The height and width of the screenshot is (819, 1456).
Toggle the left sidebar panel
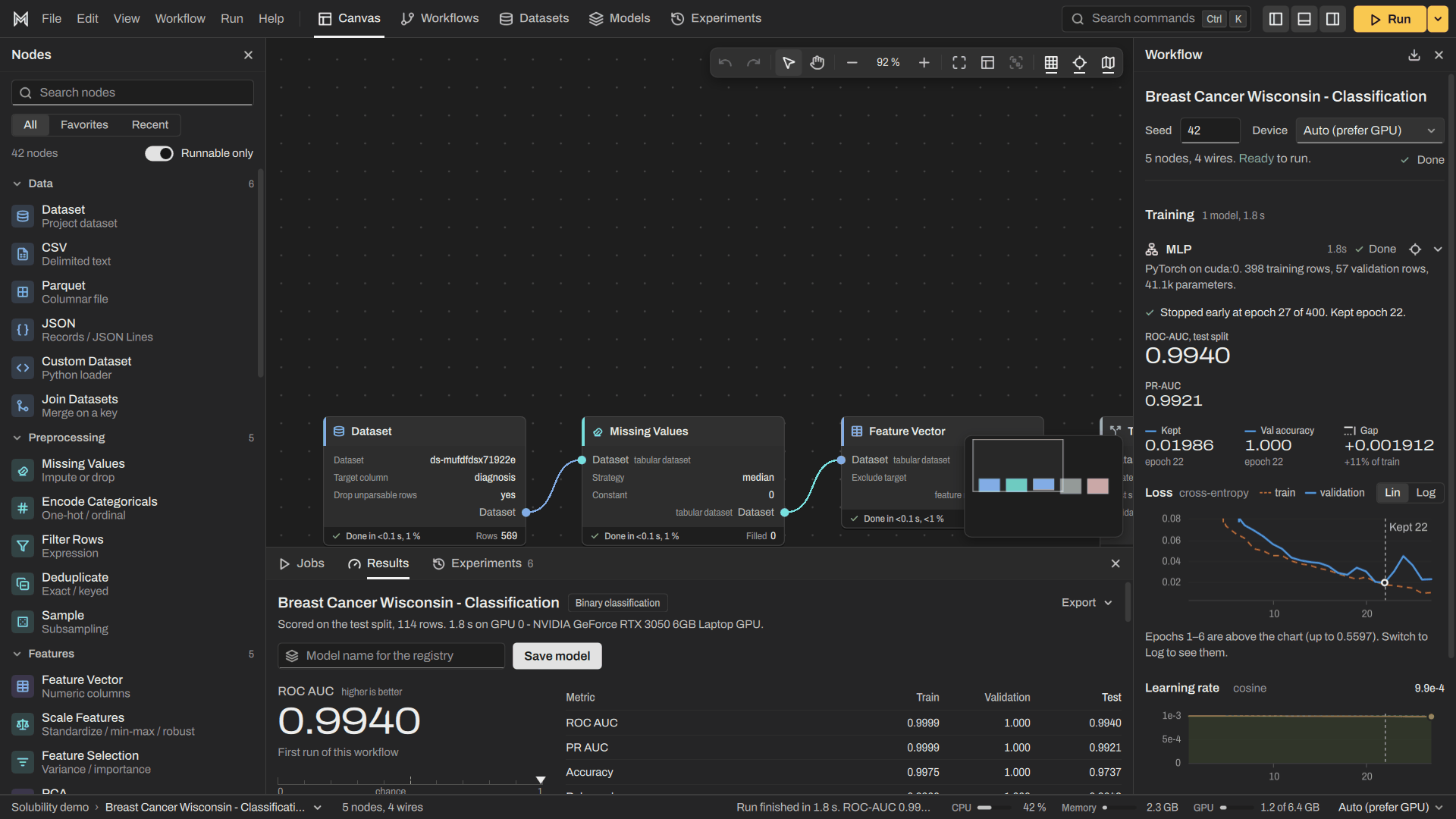coord(1276,19)
